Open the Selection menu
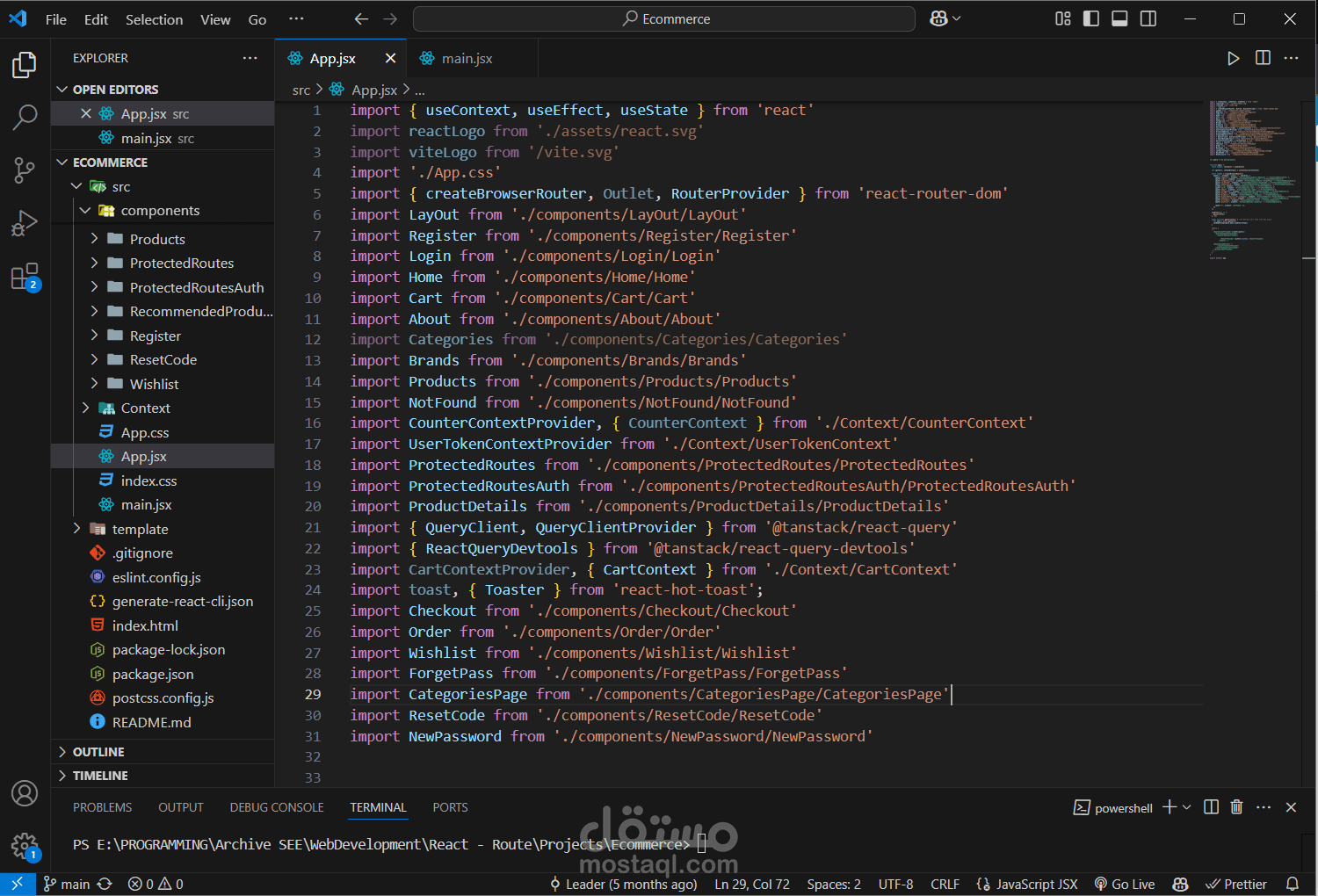Image resolution: width=1318 pixels, height=896 pixels. click(154, 19)
